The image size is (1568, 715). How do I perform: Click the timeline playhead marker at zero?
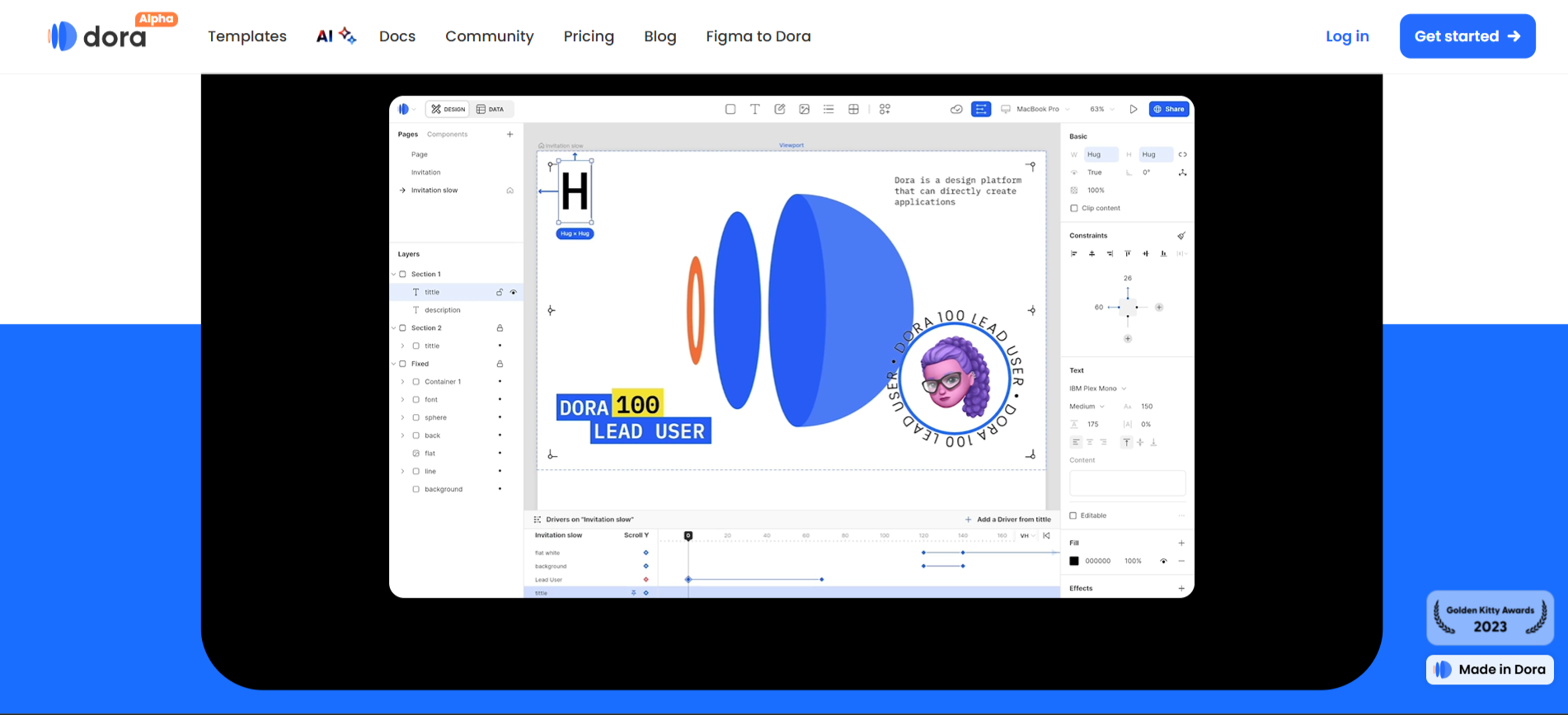(x=688, y=536)
